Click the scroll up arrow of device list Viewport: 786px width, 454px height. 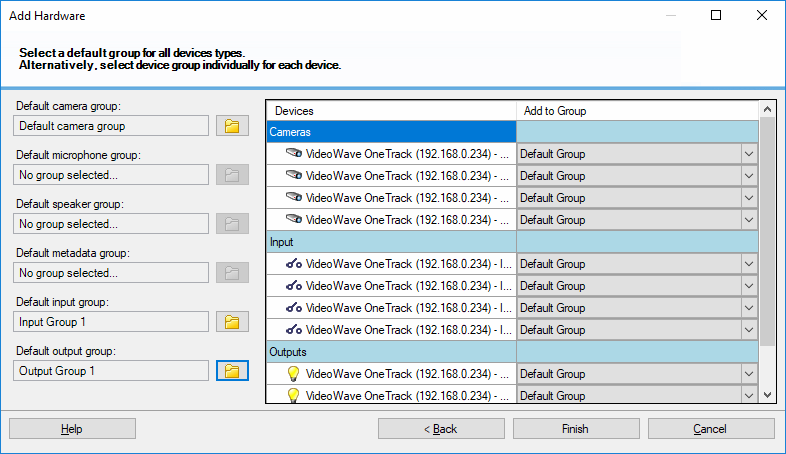coord(767,109)
